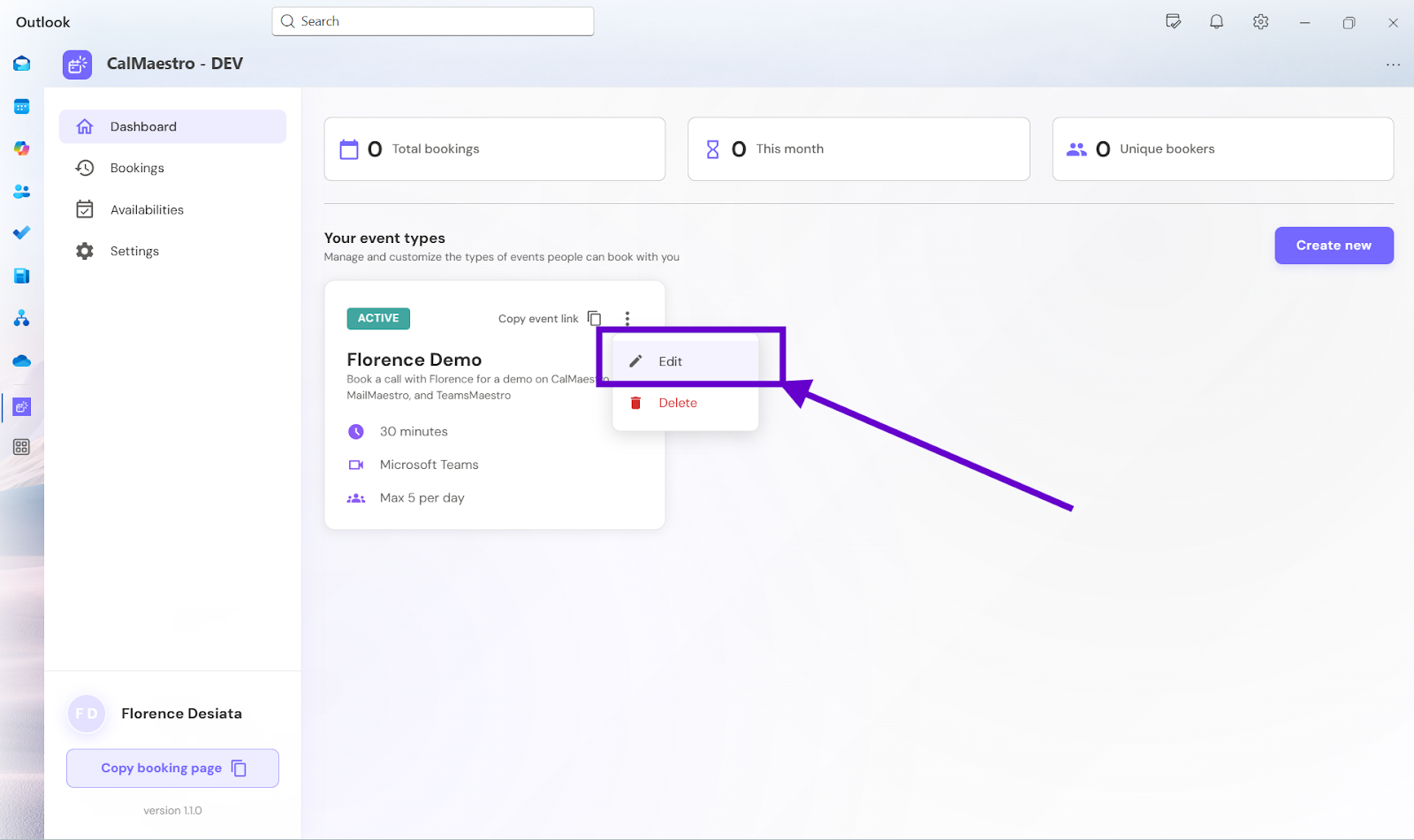1414x840 pixels.
Task: Click the This month hourglass icon
Action: [x=713, y=149]
